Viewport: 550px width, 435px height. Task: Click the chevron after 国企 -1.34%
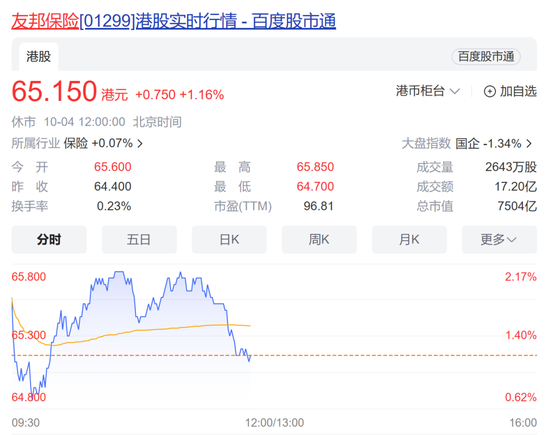pos(529,143)
